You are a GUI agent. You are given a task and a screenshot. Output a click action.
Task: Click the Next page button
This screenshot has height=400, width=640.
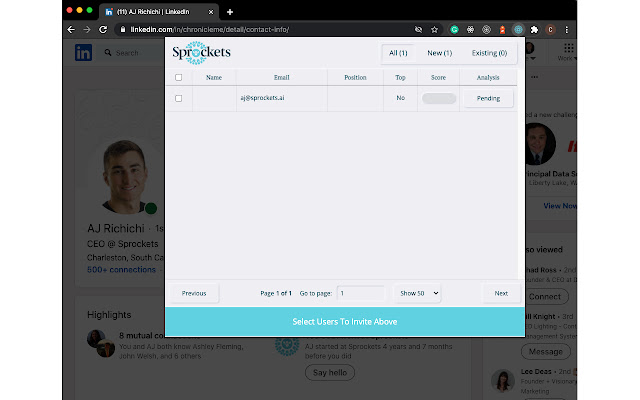[501, 293]
